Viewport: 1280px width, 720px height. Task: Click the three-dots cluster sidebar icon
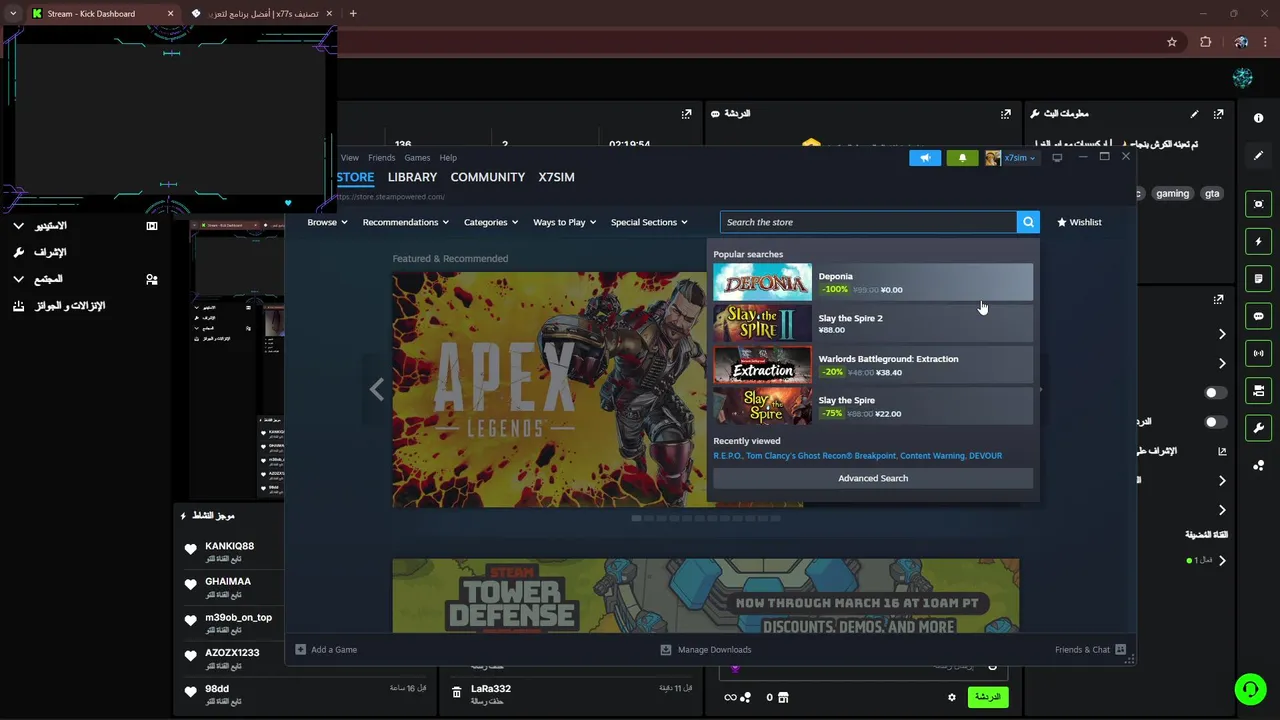[1258, 466]
